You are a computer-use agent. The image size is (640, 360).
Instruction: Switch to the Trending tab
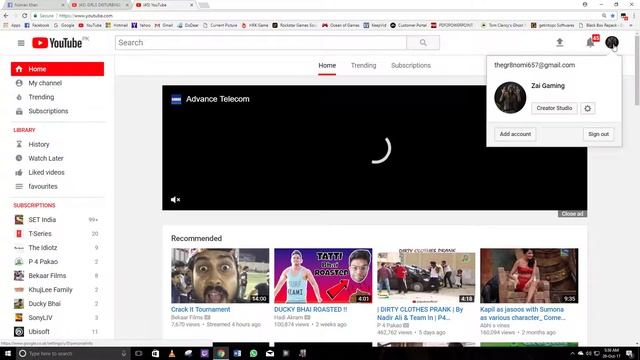click(x=363, y=65)
